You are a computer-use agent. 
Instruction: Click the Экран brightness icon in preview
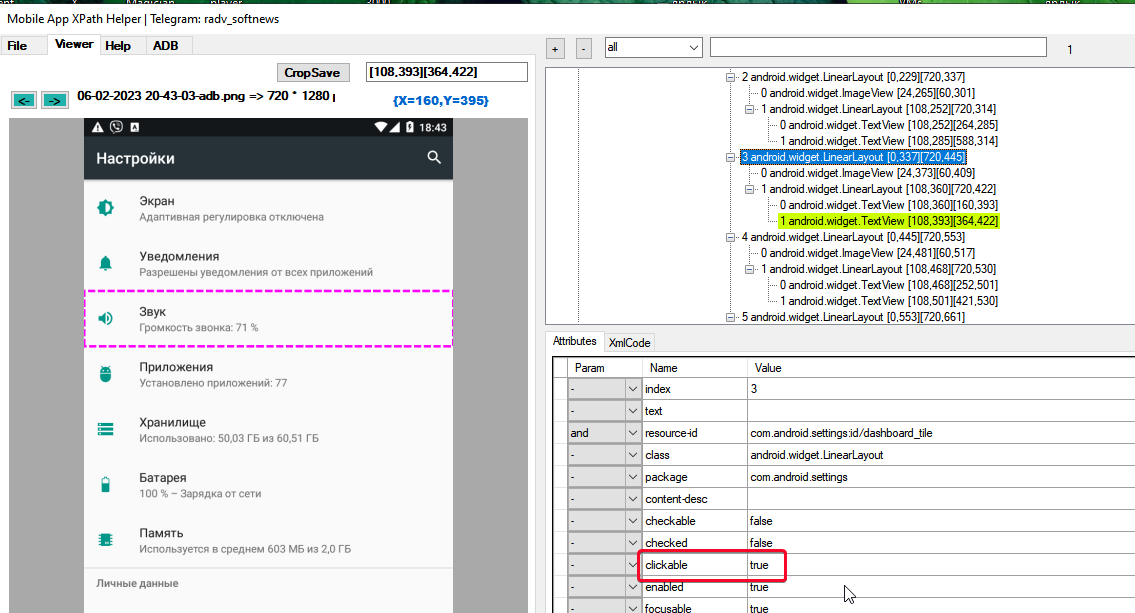coord(106,208)
